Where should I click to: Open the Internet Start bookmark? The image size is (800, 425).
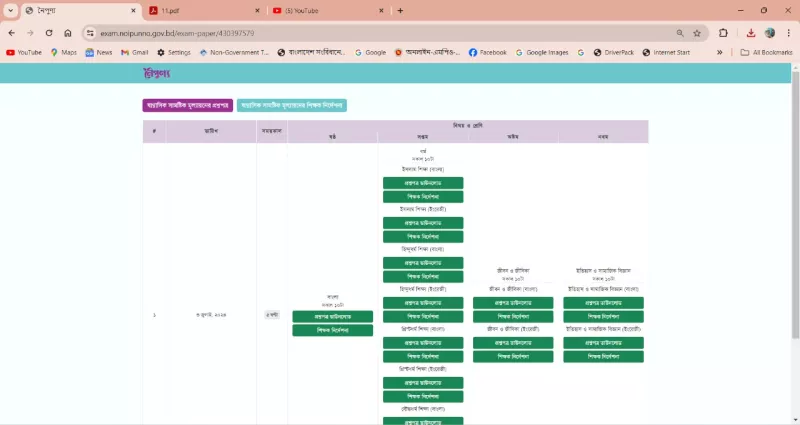coord(666,52)
